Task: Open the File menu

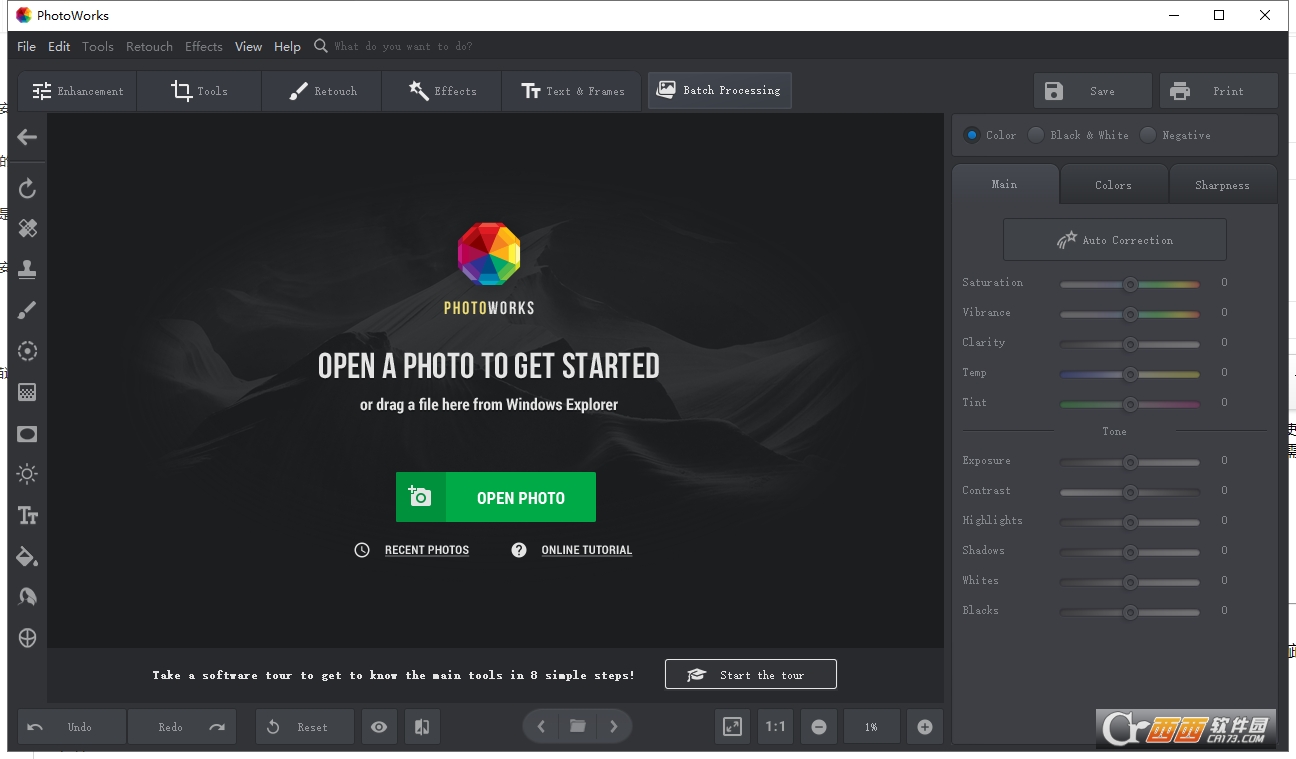Action: (27, 46)
